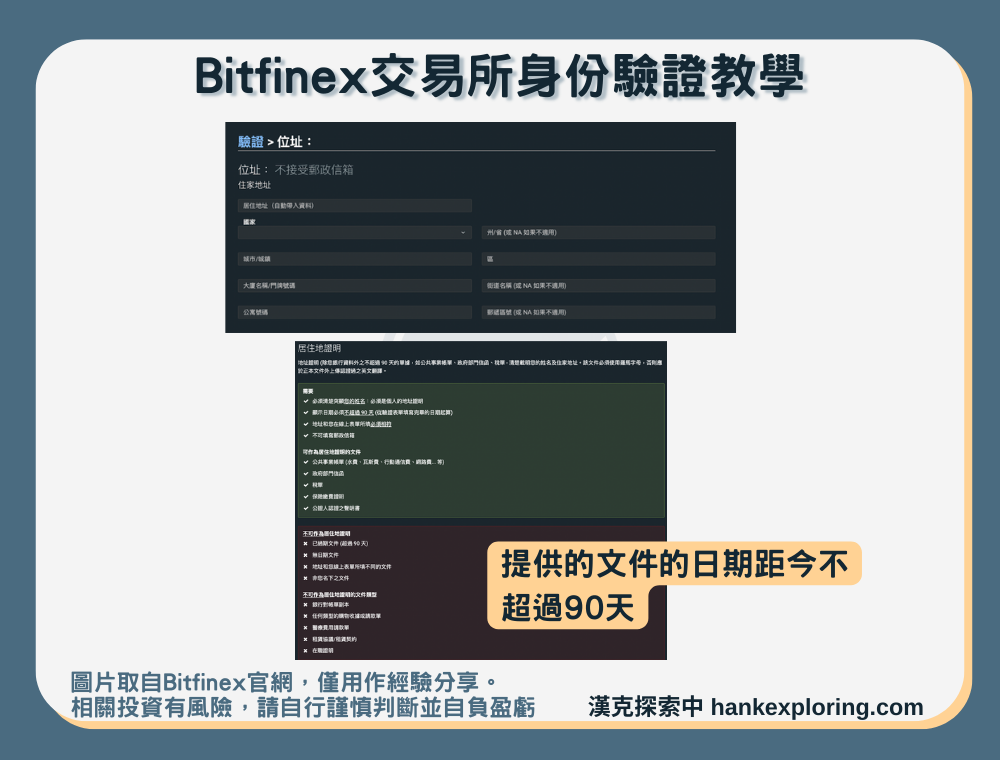Click X mark beside 醫療費用請款單

click(305, 627)
